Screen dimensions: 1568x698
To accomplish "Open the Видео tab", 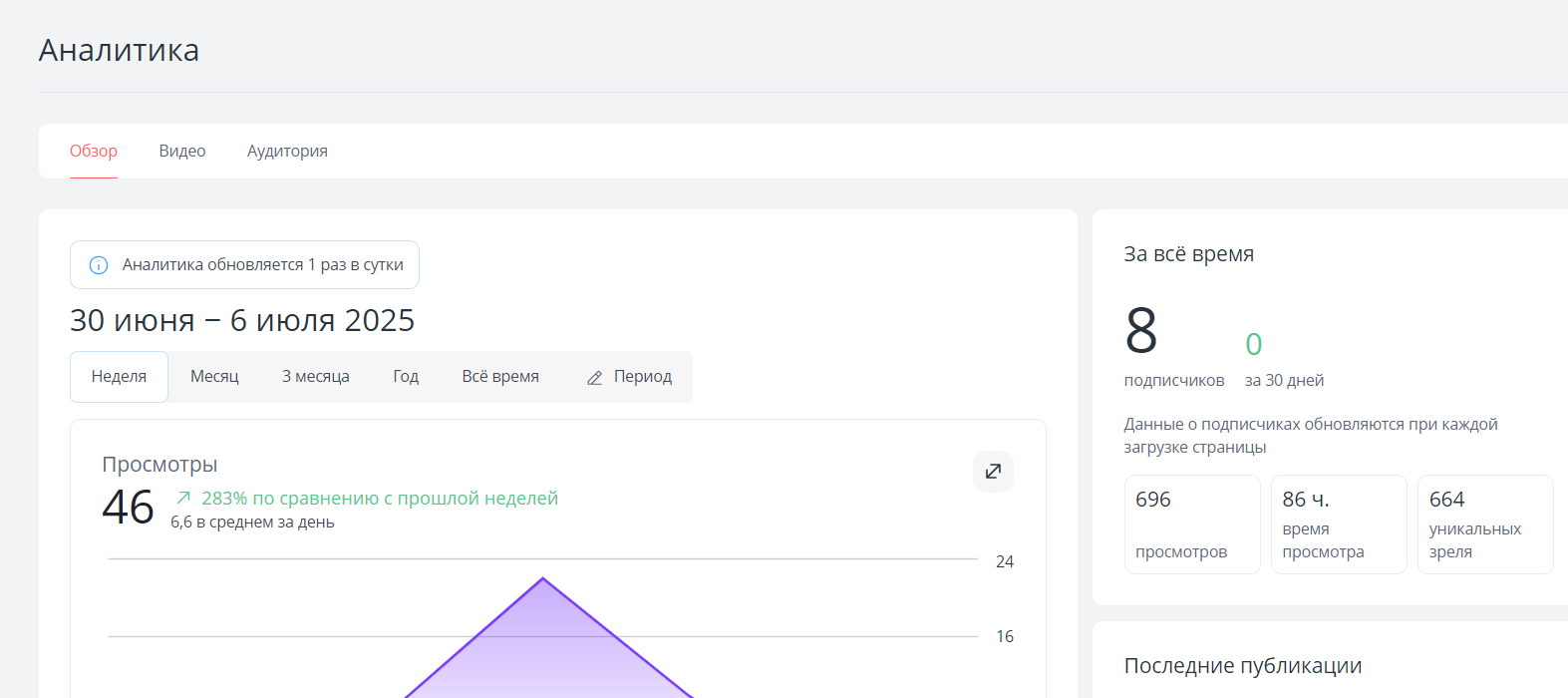I will click(182, 152).
